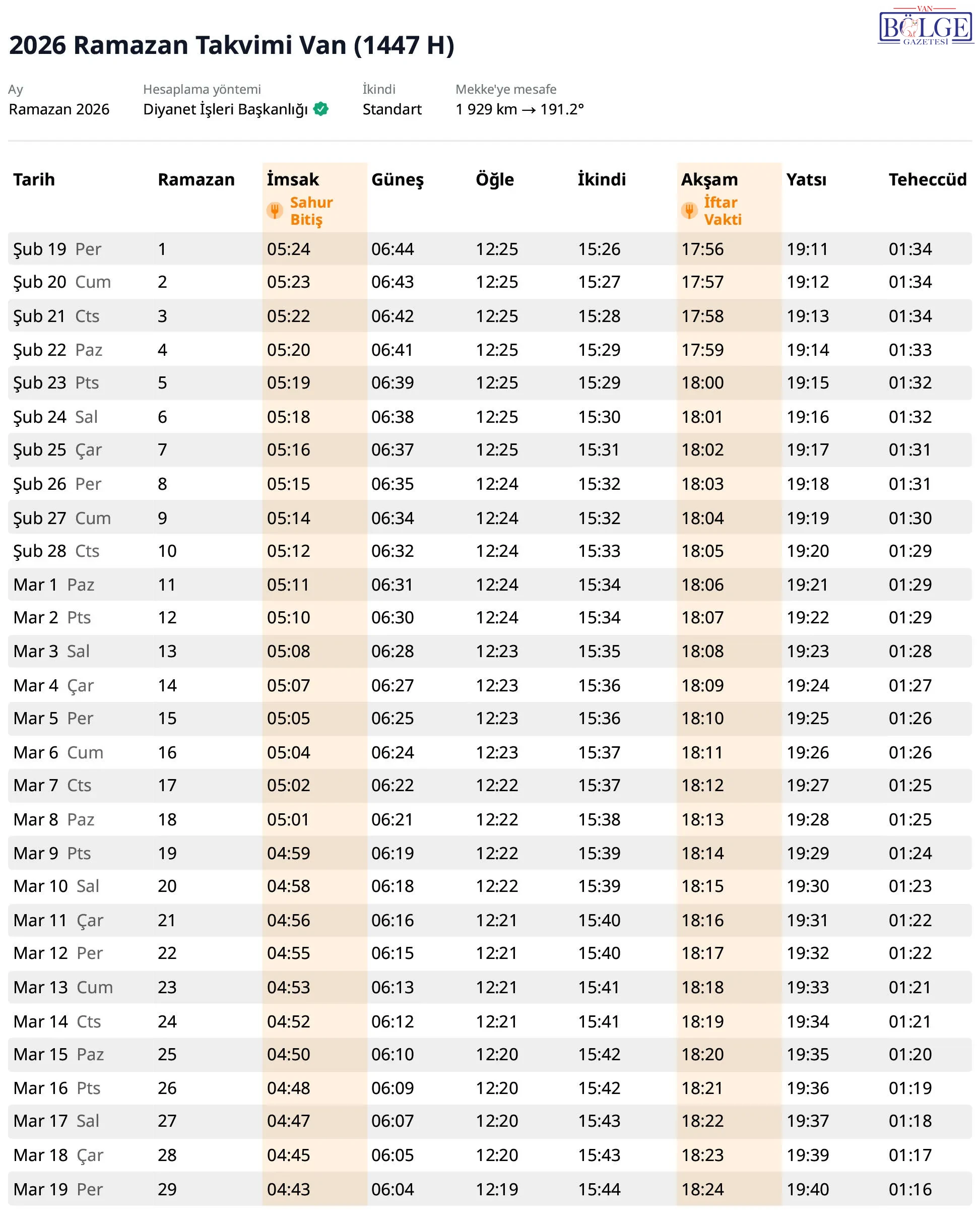Click the page title 2026 Ramazan Takvimi Van

click(231, 45)
